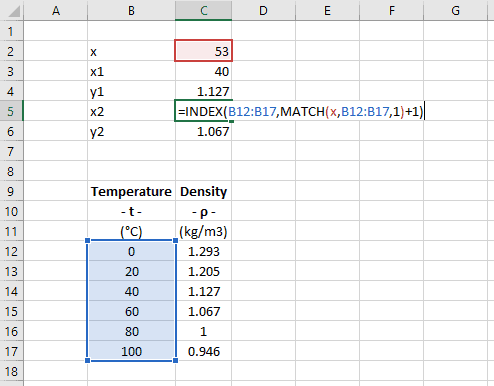This screenshot has width=494, height=386.
Task: Select row 5 header
Action: pyautogui.click(x=11, y=111)
